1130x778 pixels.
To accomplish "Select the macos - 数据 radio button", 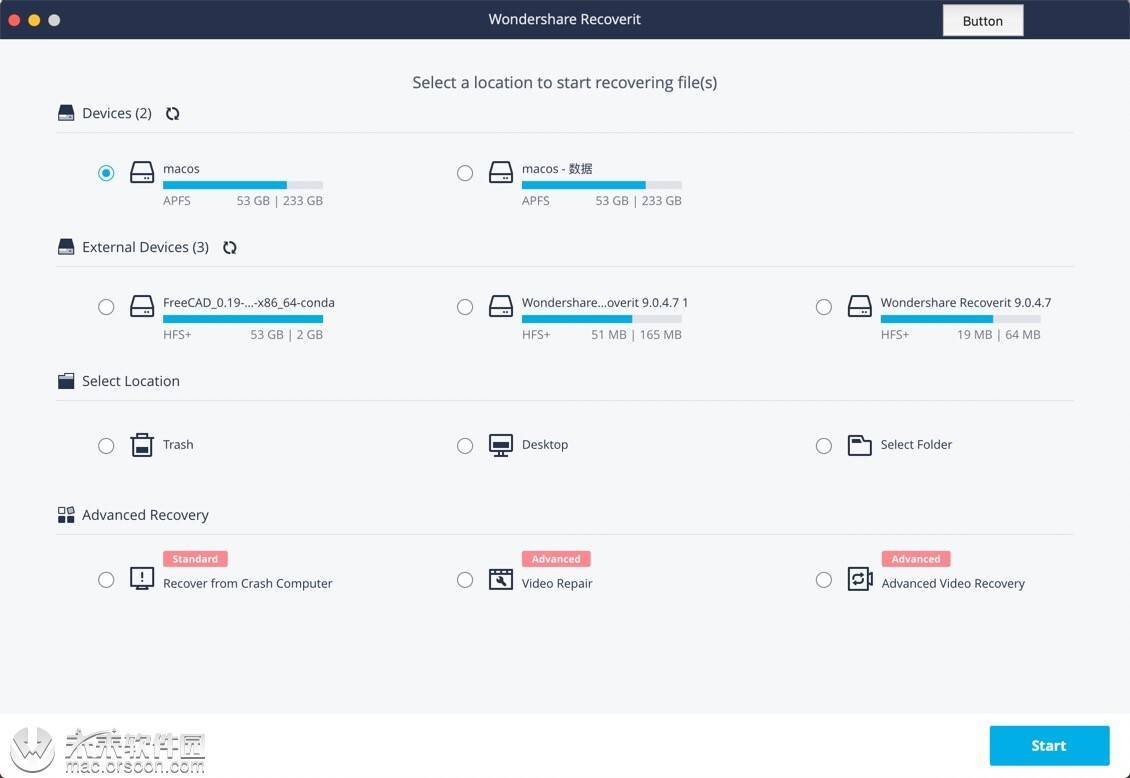I will 465,173.
